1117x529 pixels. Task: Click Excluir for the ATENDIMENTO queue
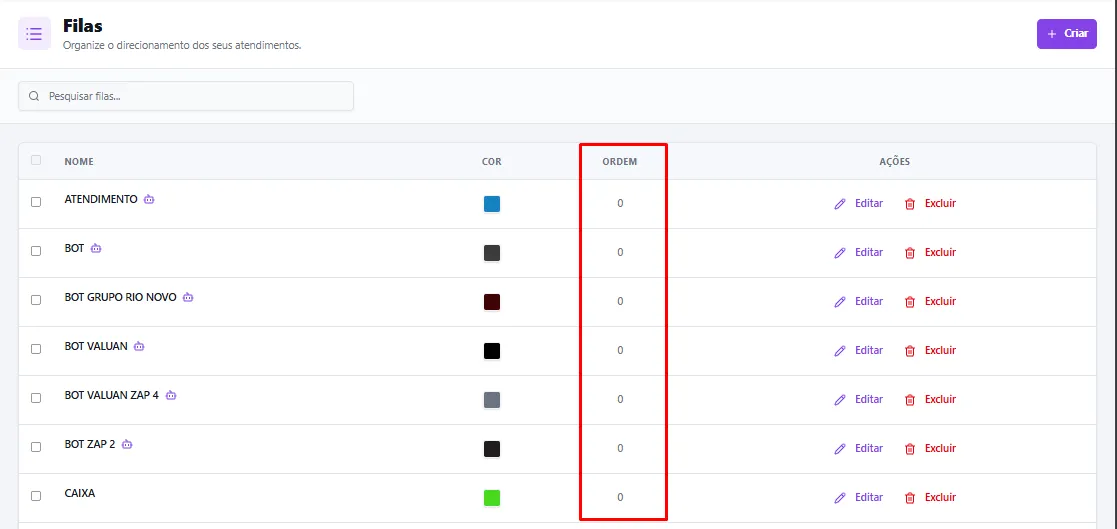(940, 204)
